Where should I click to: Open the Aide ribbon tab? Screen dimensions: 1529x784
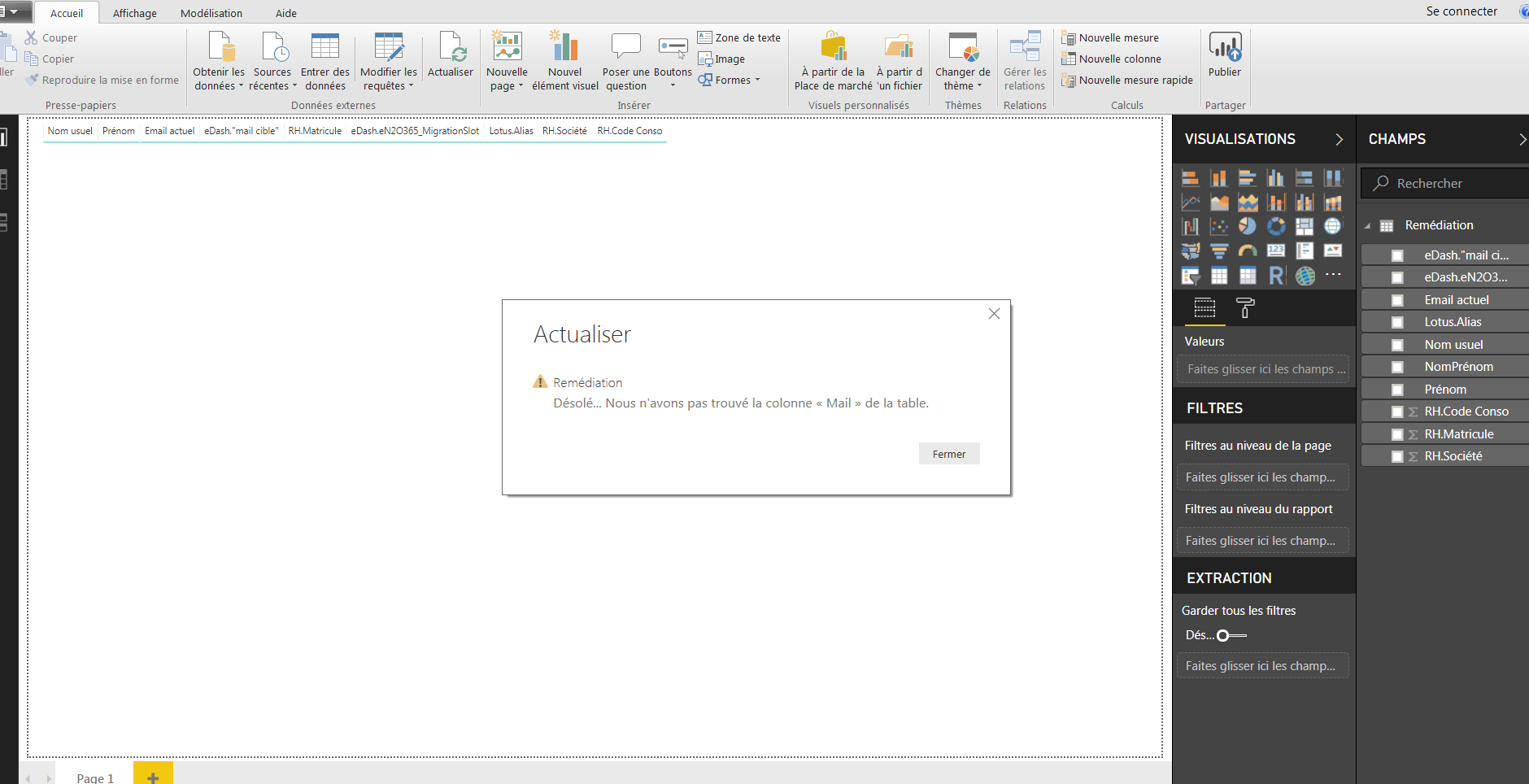coord(286,13)
